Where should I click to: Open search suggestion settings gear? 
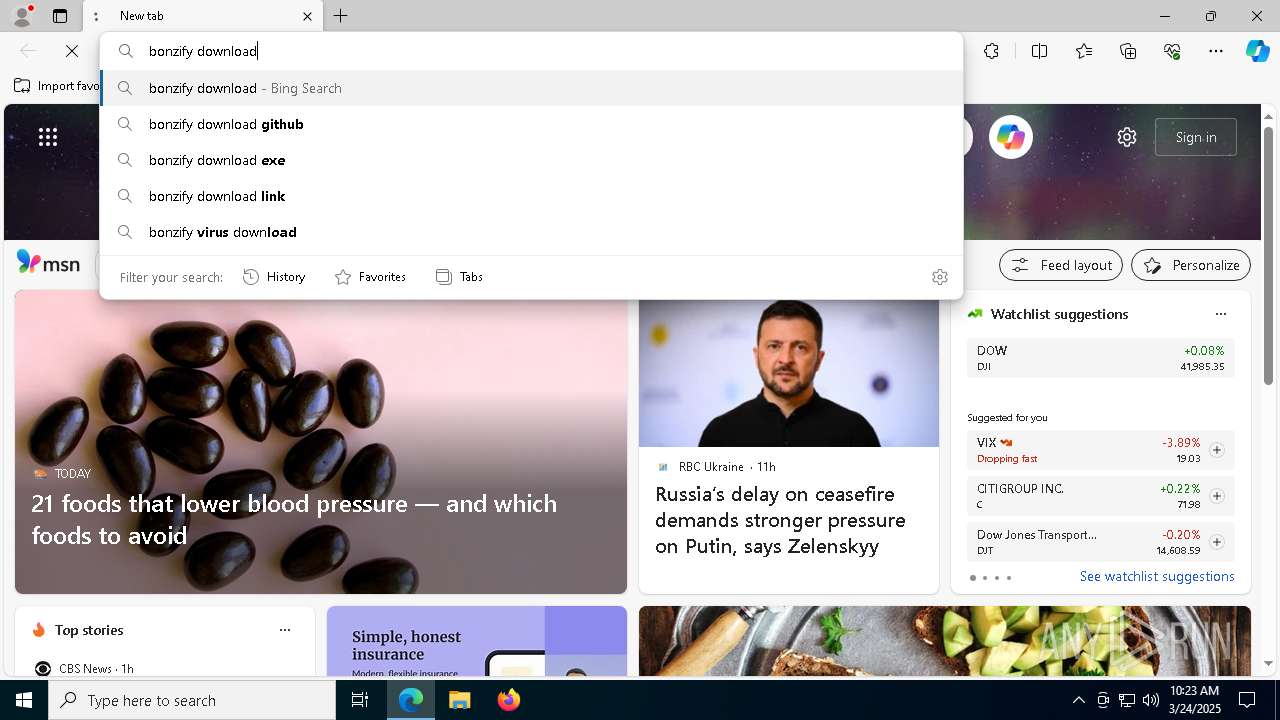coord(940,277)
